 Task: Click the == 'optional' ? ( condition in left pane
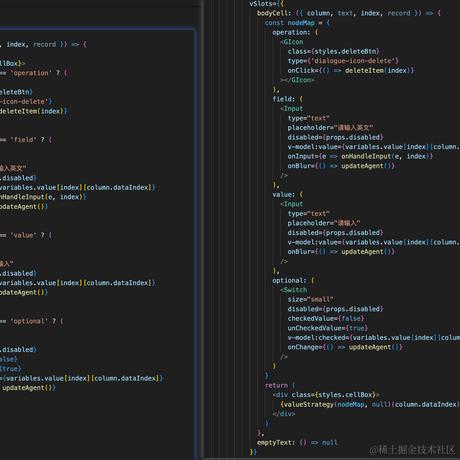[x=32, y=321]
